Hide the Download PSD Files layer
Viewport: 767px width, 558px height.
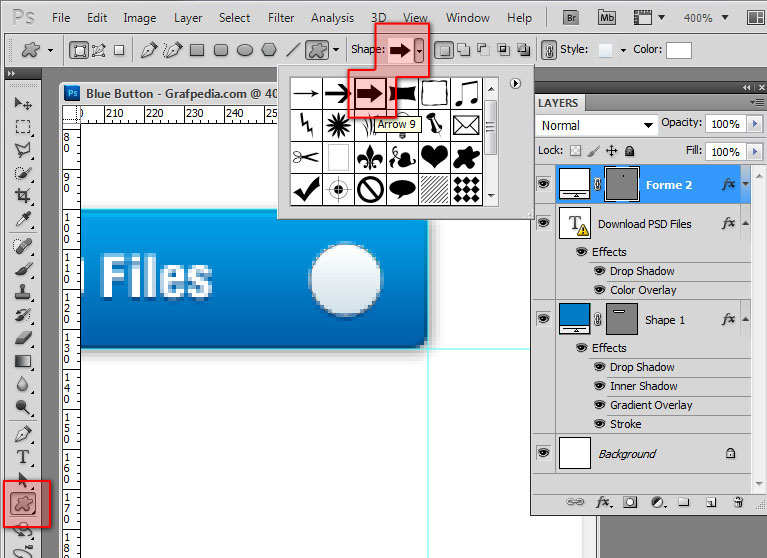tap(543, 223)
